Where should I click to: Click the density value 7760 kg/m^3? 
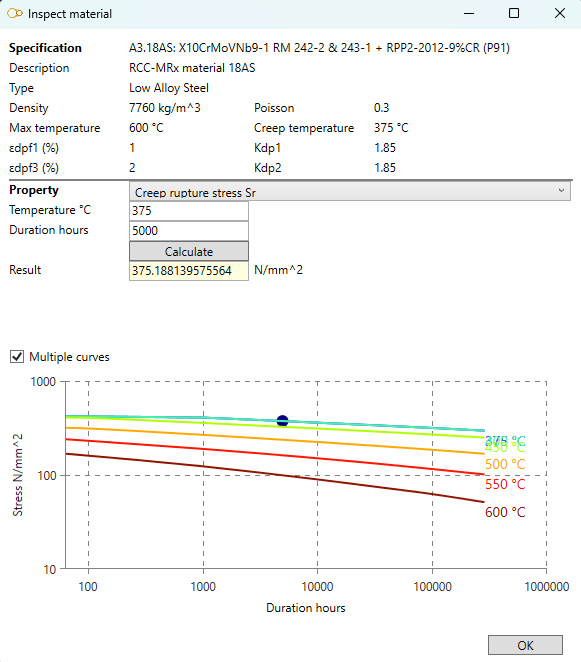point(165,108)
